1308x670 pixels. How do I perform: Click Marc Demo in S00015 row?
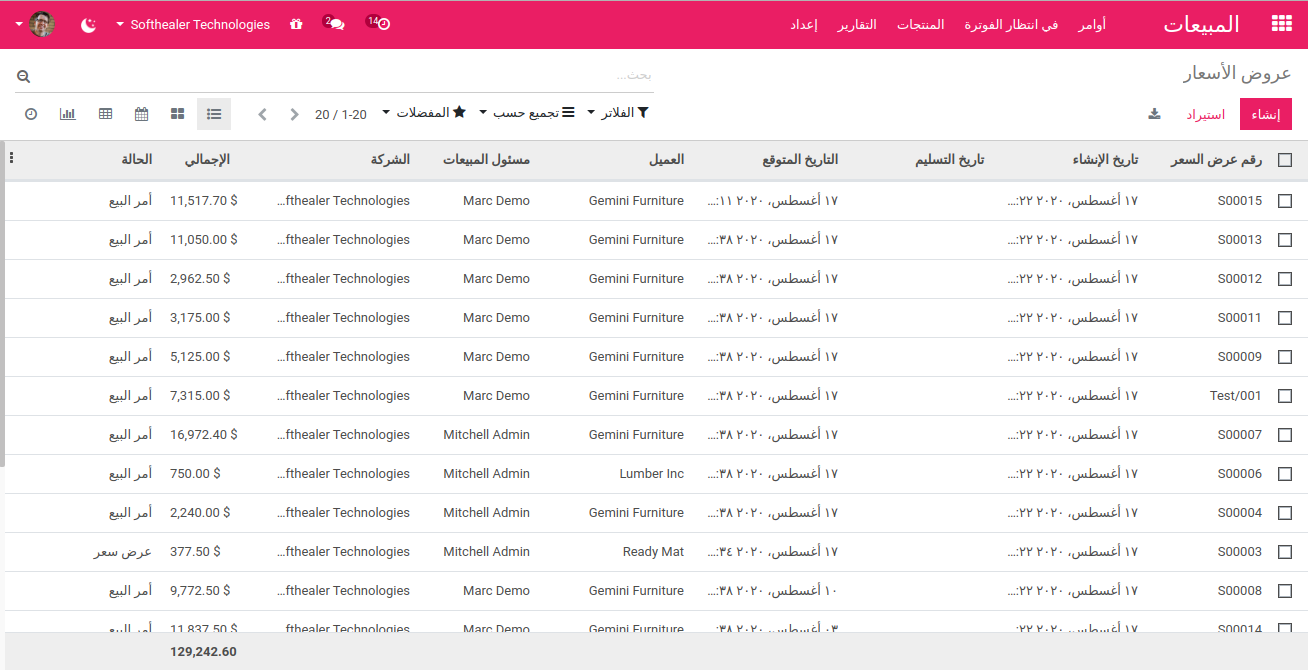click(497, 201)
